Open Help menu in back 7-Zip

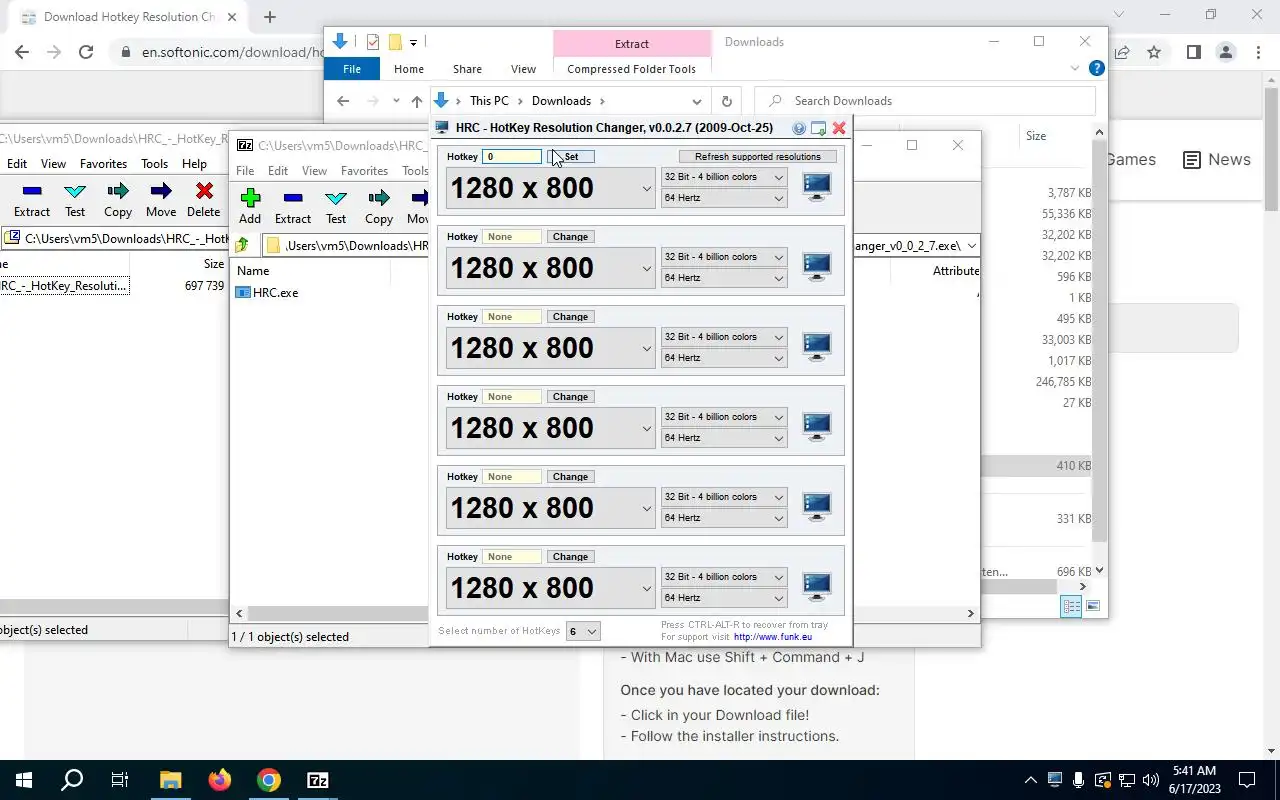[x=194, y=164]
